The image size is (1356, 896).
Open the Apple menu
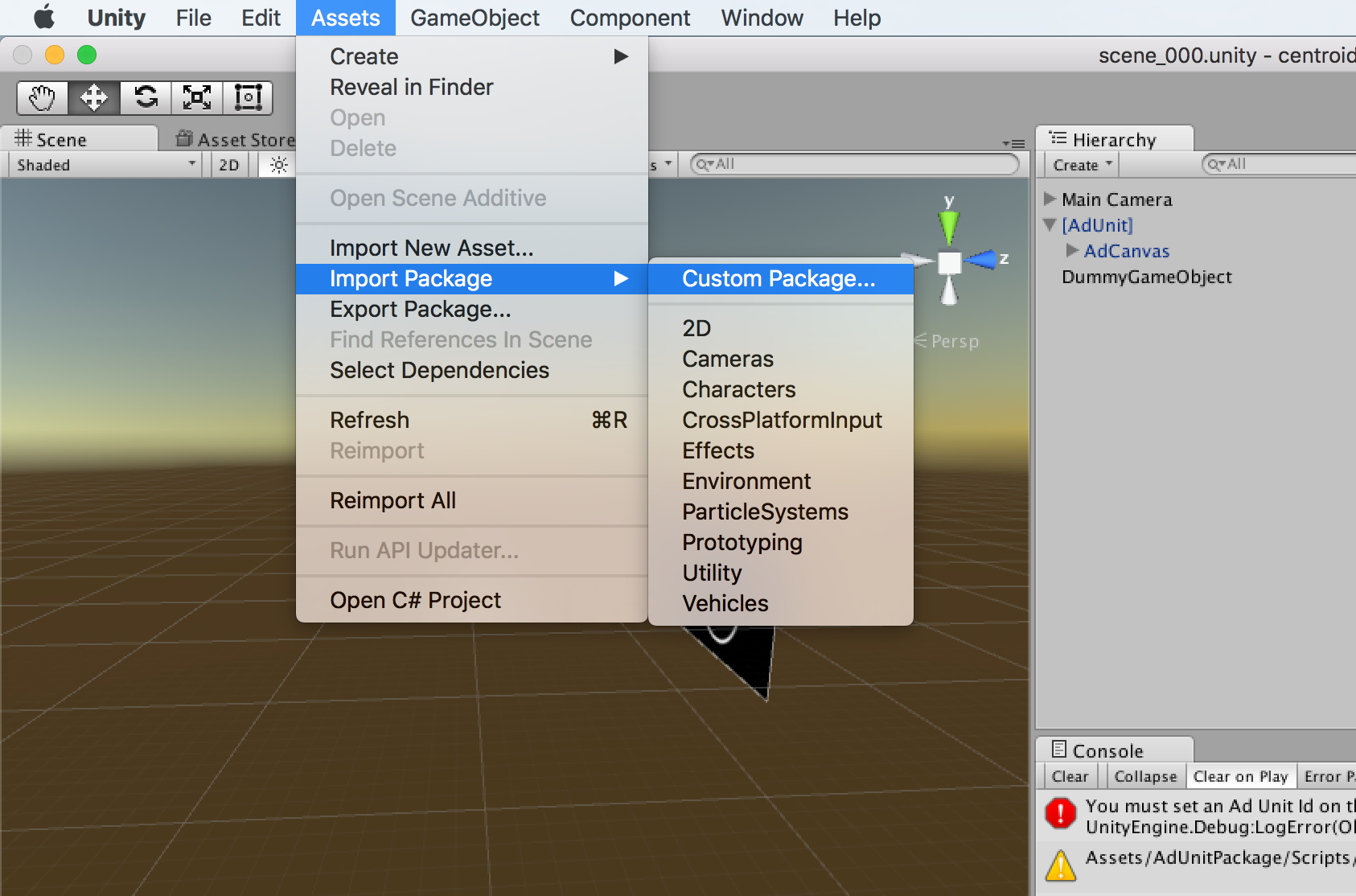coord(44,17)
